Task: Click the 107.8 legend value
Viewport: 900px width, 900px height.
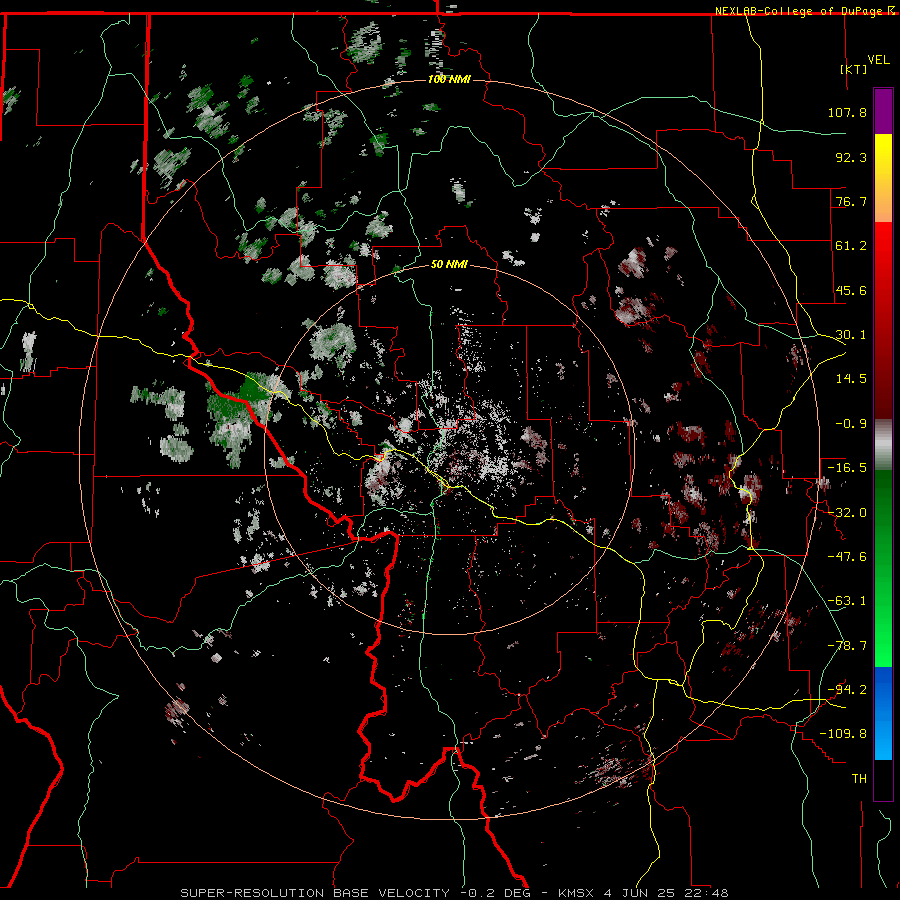Action: (847, 112)
